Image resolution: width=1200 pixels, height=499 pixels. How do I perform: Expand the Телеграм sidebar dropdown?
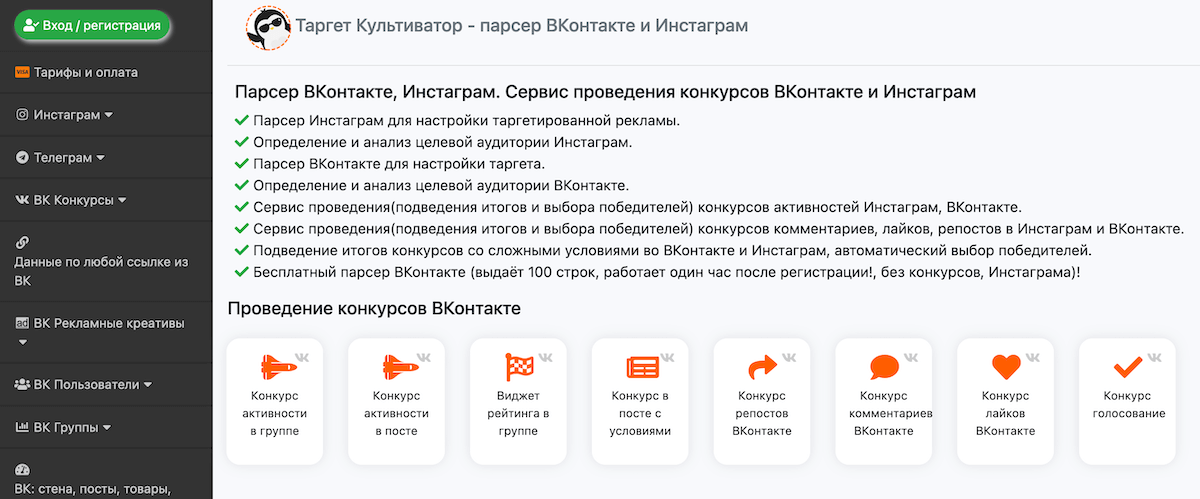(106, 158)
